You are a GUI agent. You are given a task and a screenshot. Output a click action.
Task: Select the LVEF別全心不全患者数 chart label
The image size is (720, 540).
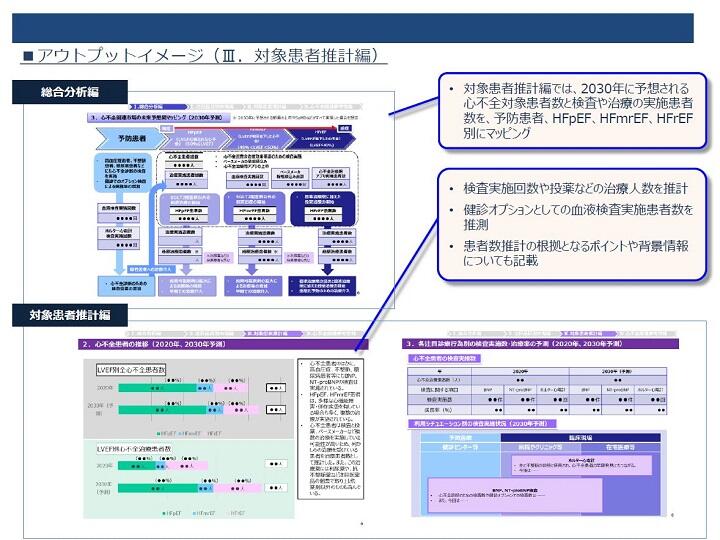[x=131, y=370]
